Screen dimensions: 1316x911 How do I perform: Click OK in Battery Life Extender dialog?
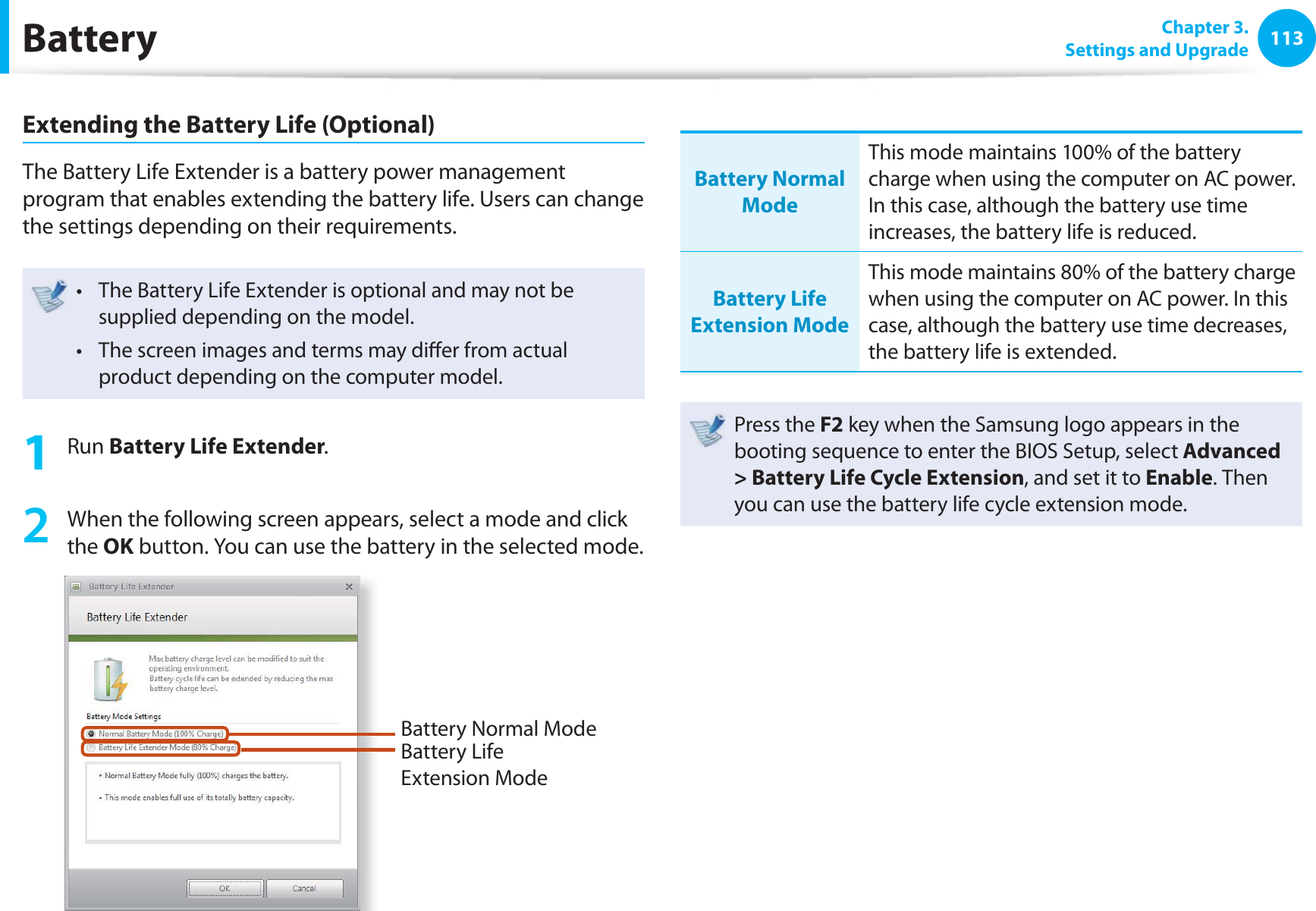tap(225, 888)
